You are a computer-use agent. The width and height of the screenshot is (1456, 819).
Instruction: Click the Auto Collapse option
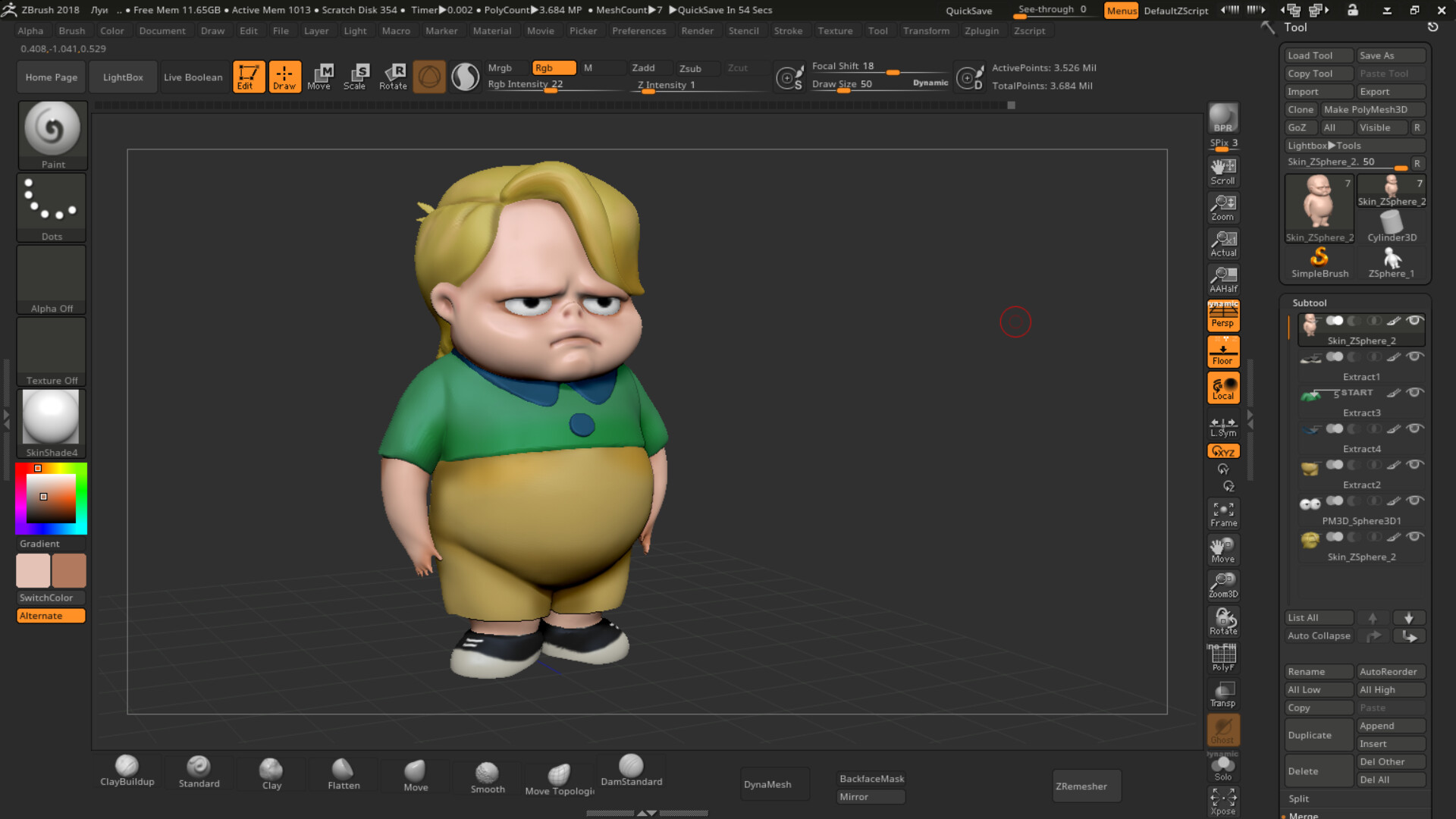tap(1319, 635)
